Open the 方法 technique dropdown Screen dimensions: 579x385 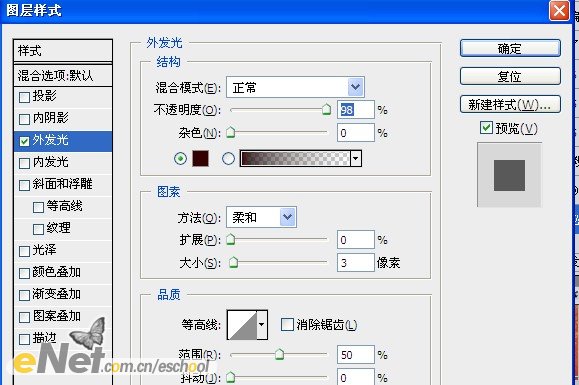[x=261, y=217]
